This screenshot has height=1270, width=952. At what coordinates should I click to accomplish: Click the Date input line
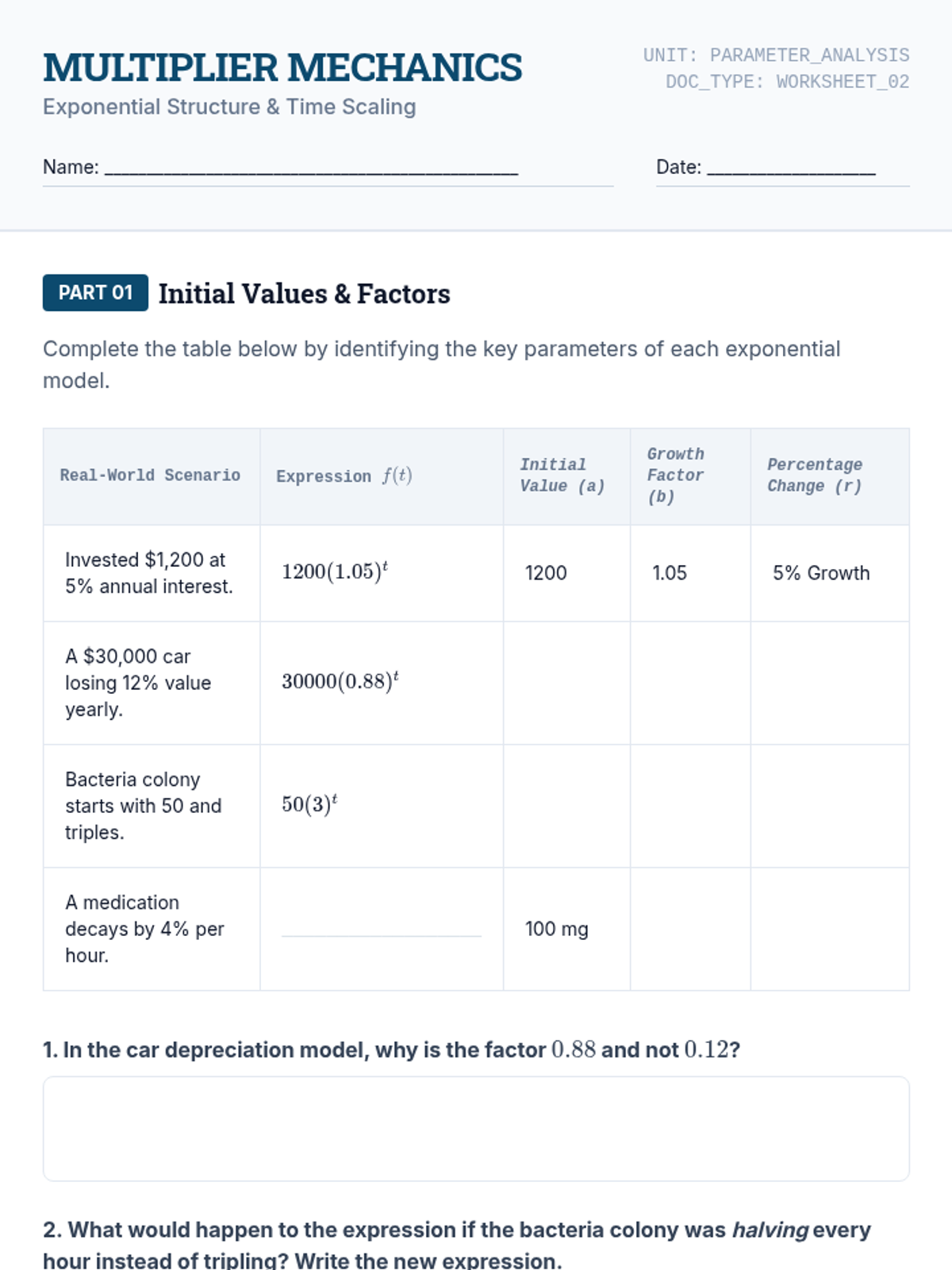(x=791, y=167)
